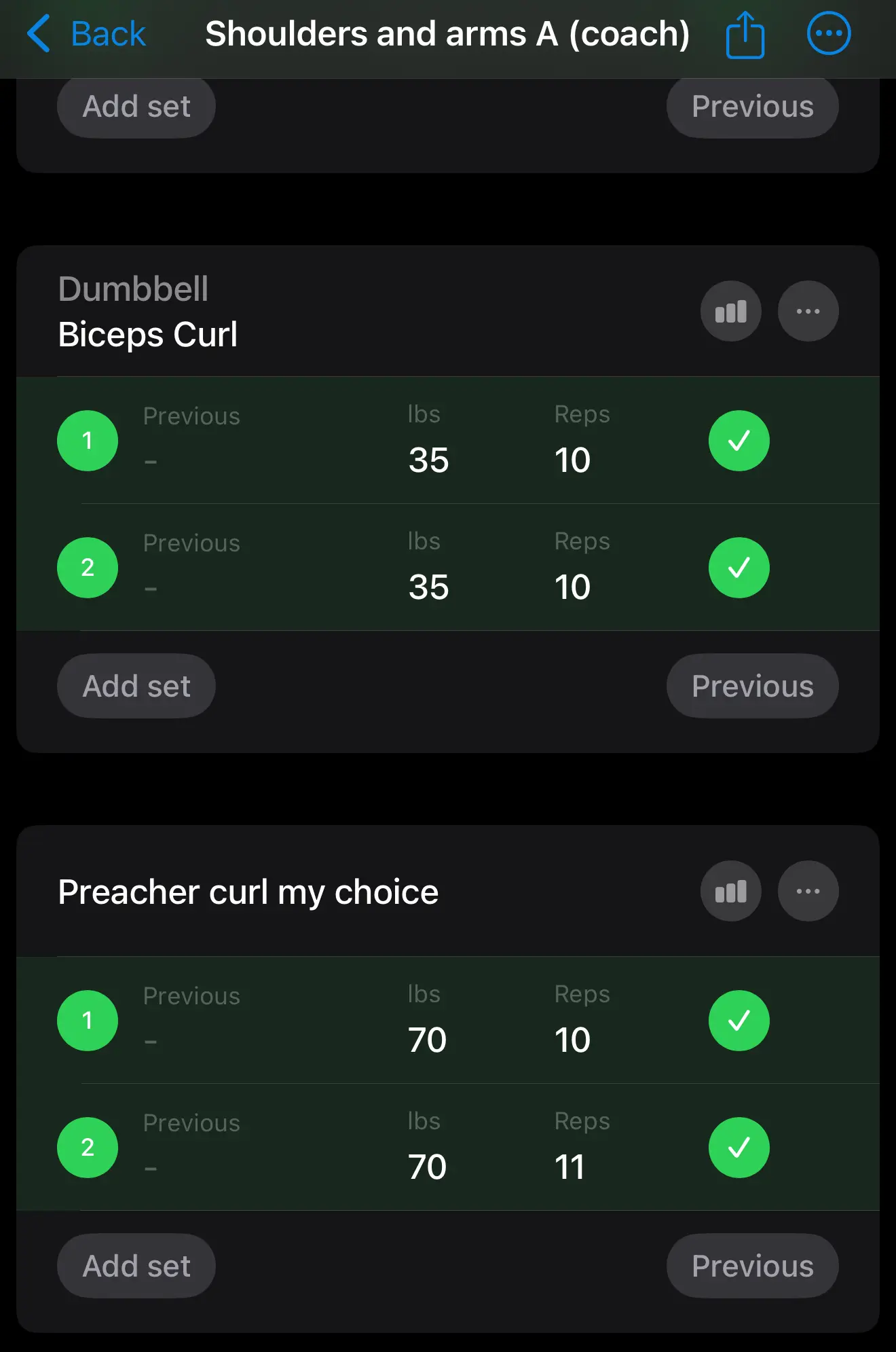Screen dimensions: 896x1352
Task: Show Previous for Preacher curl my choice
Action: pos(752,1266)
